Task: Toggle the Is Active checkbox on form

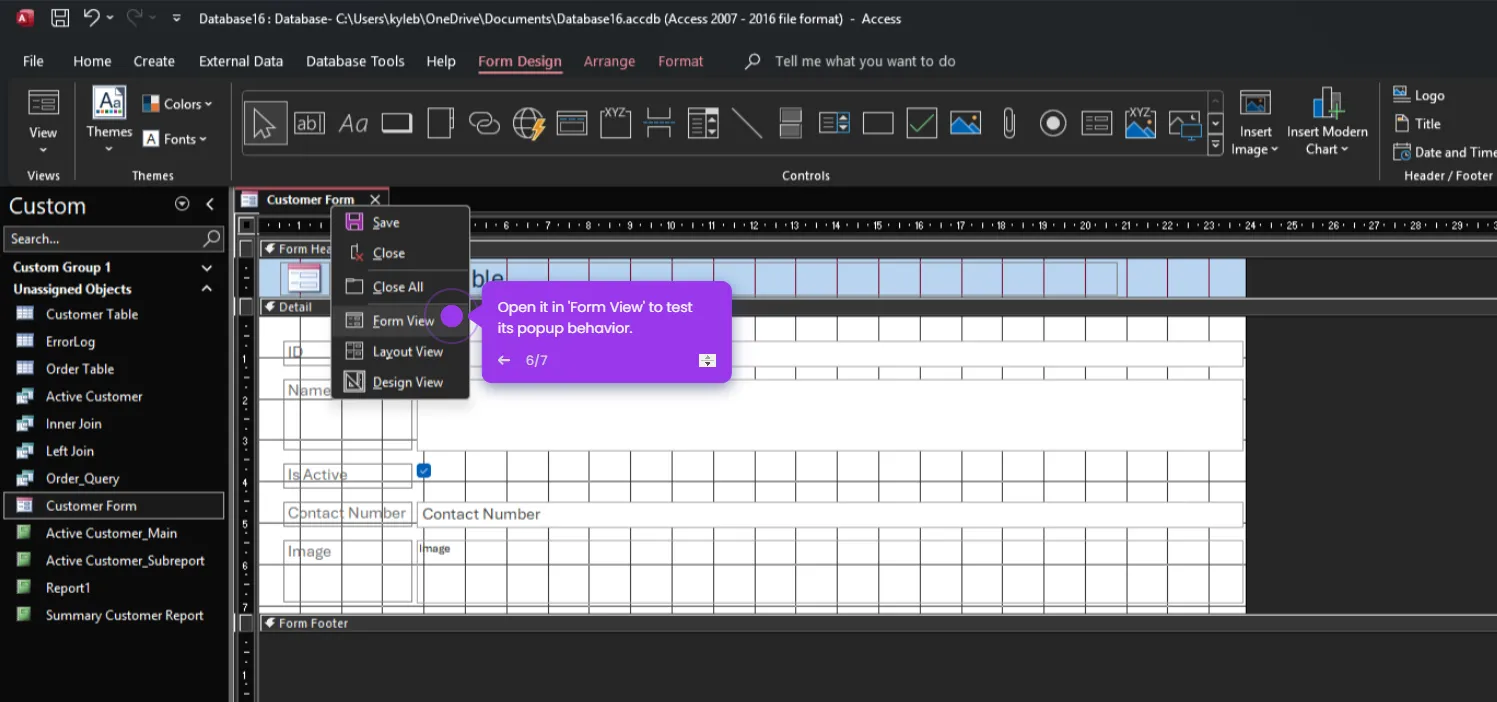Action: (424, 470)
